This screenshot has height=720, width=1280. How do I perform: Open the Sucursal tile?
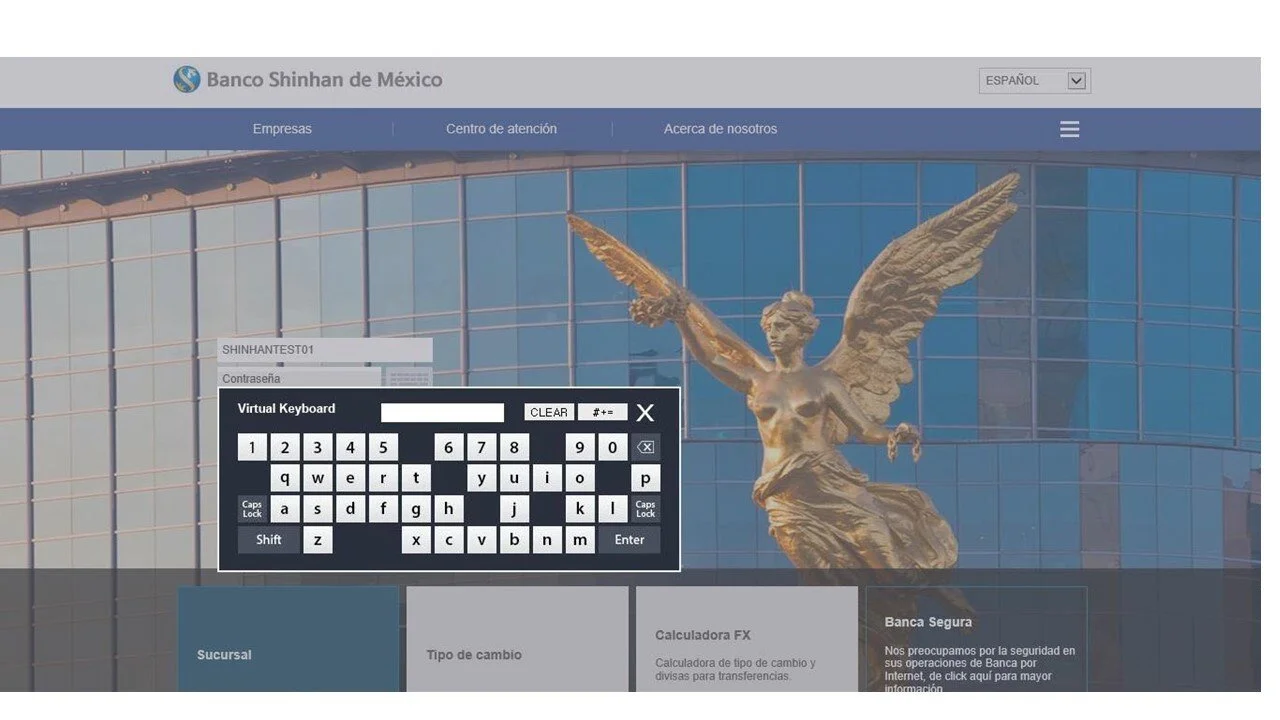click(289, 639)
